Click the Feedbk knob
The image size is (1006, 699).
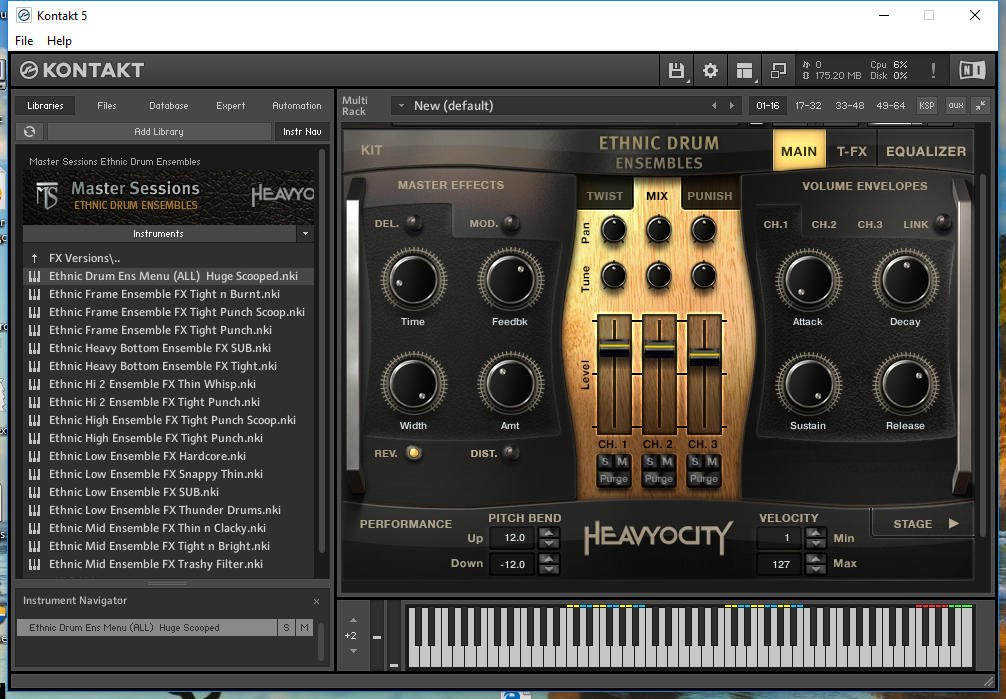[x=511, y=280]
